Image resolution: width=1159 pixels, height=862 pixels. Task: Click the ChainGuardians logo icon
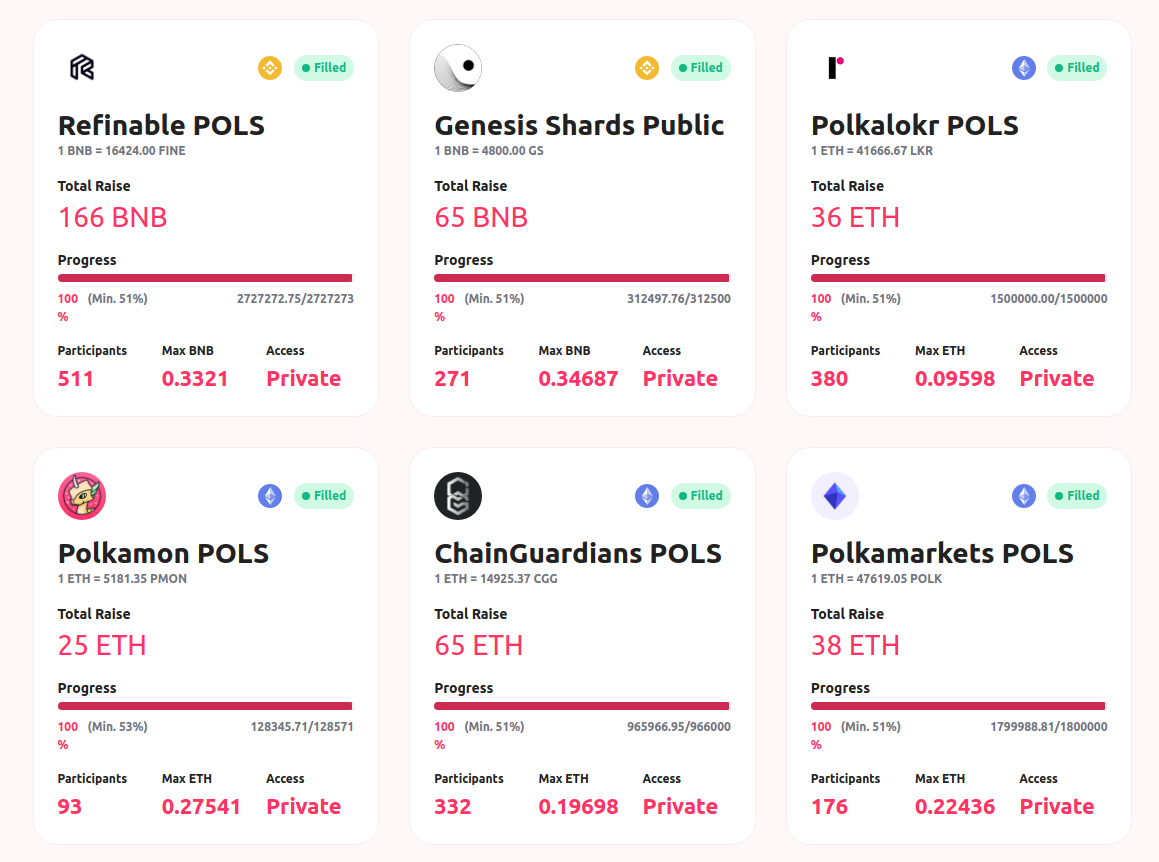click(x=458, y=496)
